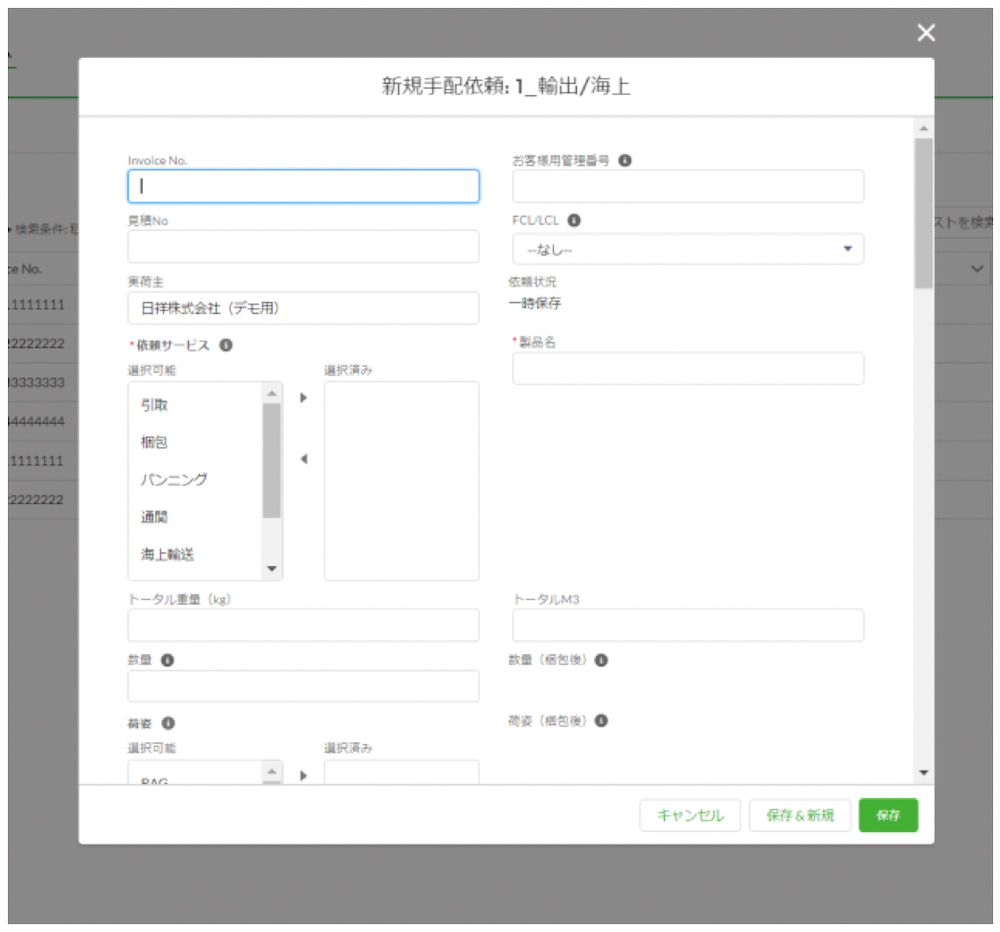The height and width of the screenshot is (932, 1000).
Task: Select バンニング in the available services list
Action: coord(173,479)
